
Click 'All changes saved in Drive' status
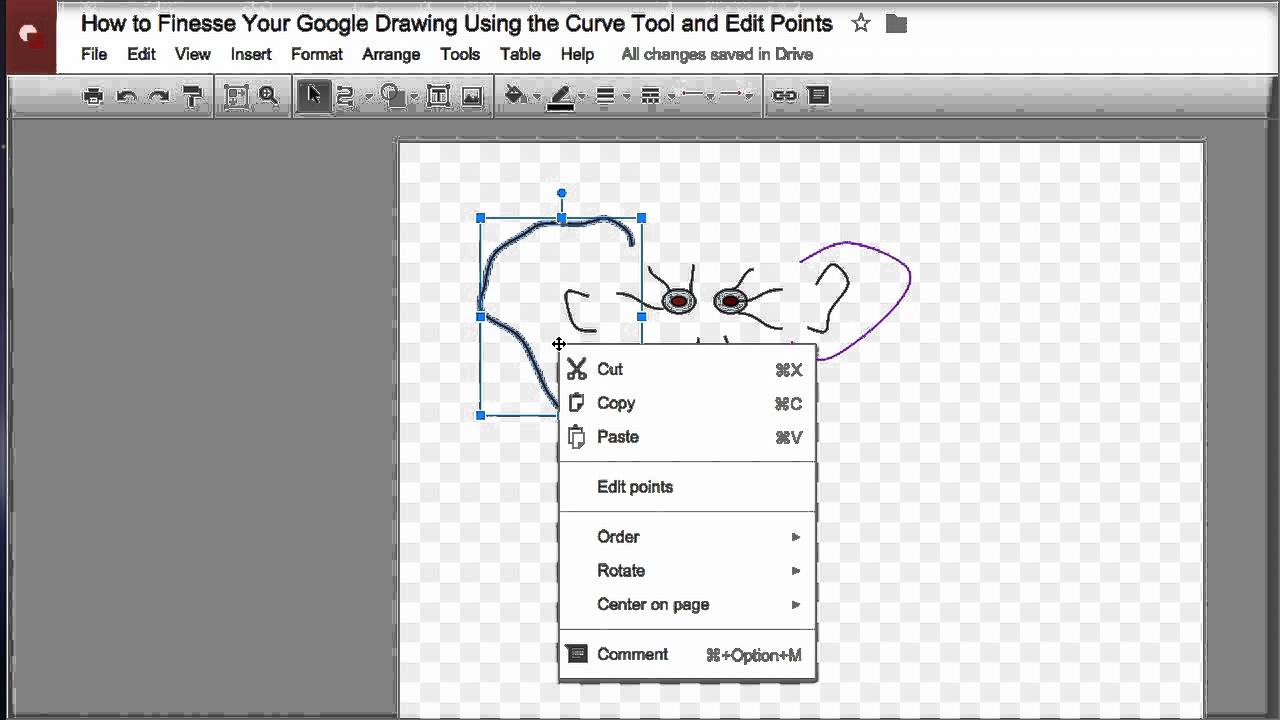(717, 54)
